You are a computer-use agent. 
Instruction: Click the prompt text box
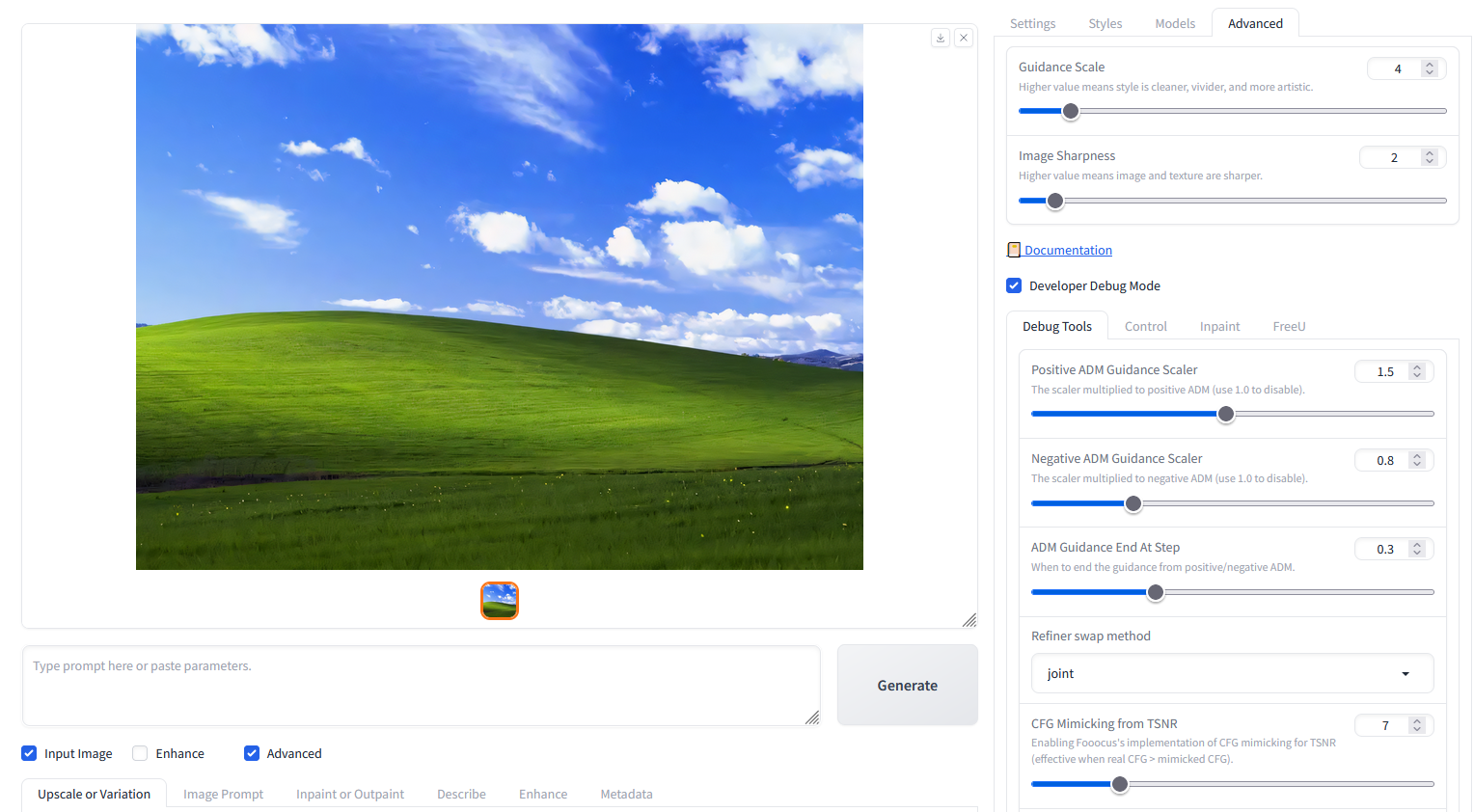(422, 685)
